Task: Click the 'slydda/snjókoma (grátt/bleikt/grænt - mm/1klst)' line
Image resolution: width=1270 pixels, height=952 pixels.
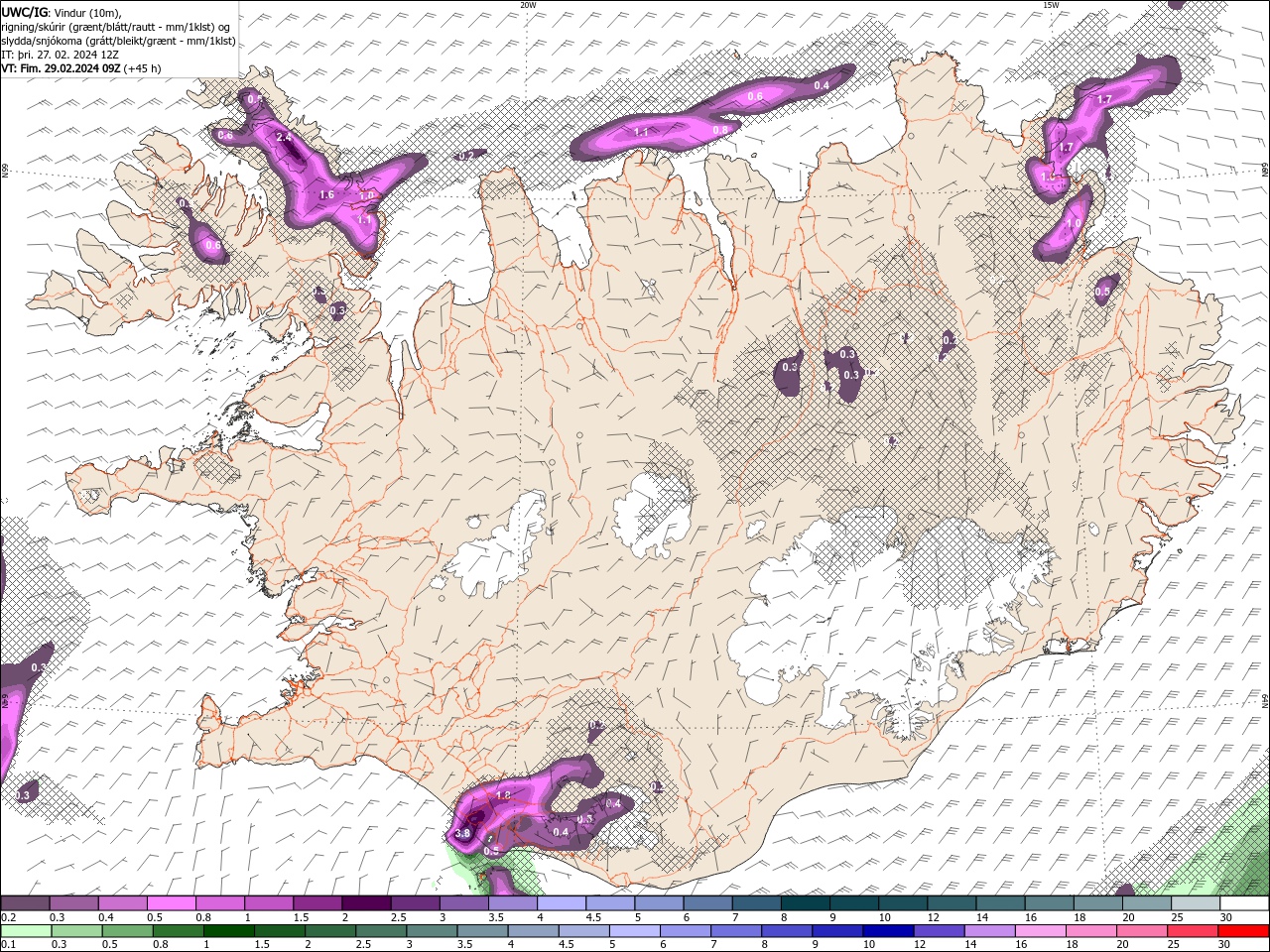Action: 119,41
